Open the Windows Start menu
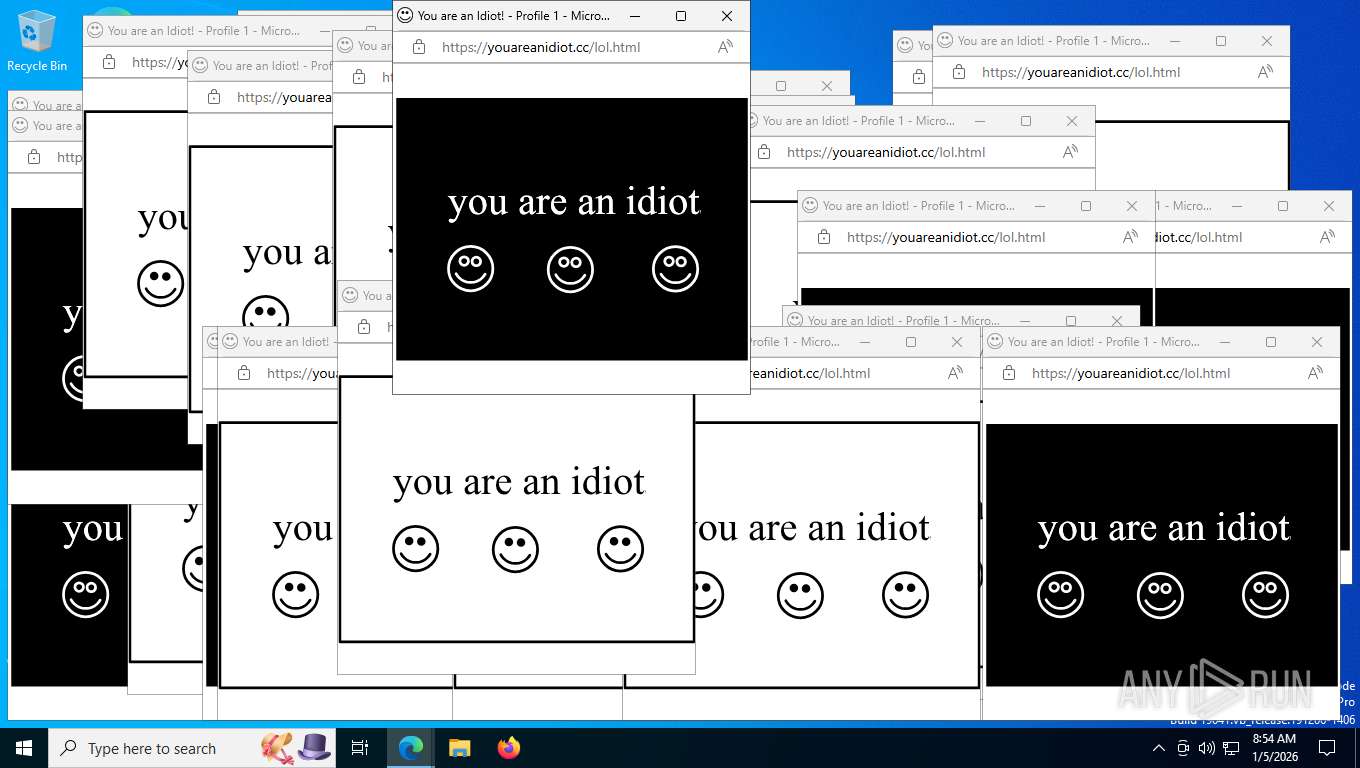The width and height of the screenshot is (1360, 768). coord(23,748)
